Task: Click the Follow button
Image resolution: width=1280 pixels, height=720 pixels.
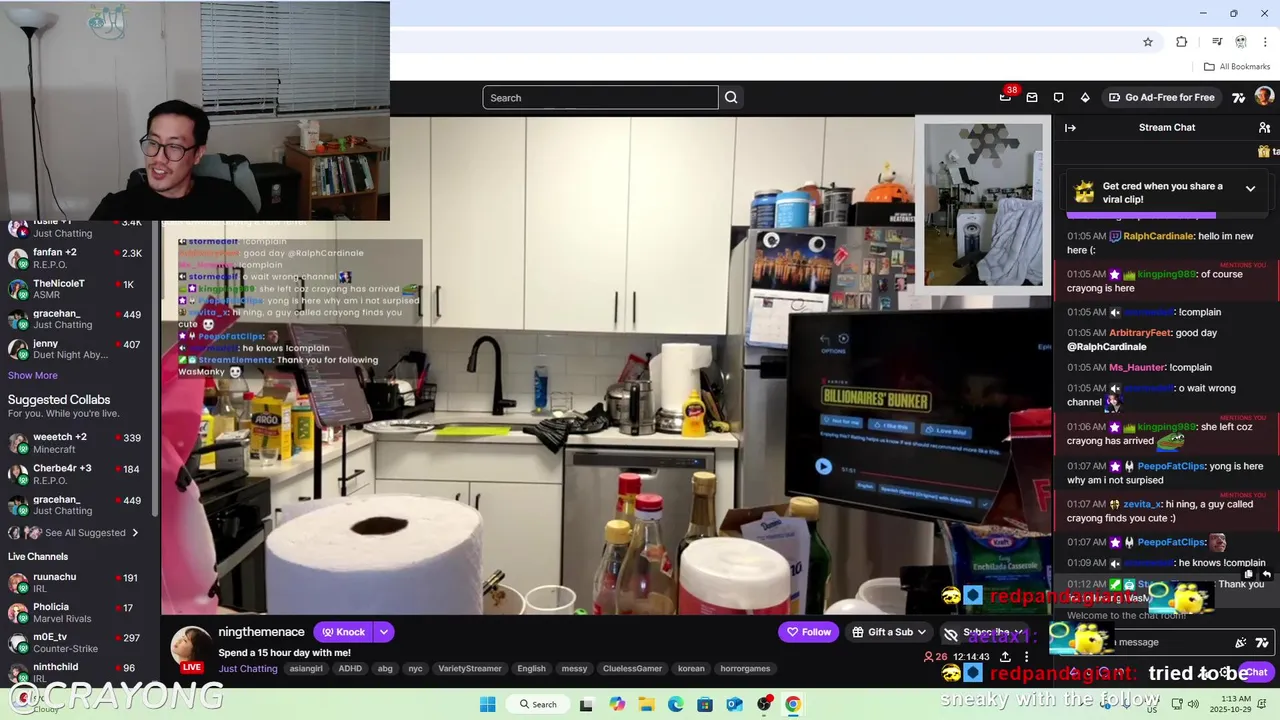Action: tap(808, 632)
